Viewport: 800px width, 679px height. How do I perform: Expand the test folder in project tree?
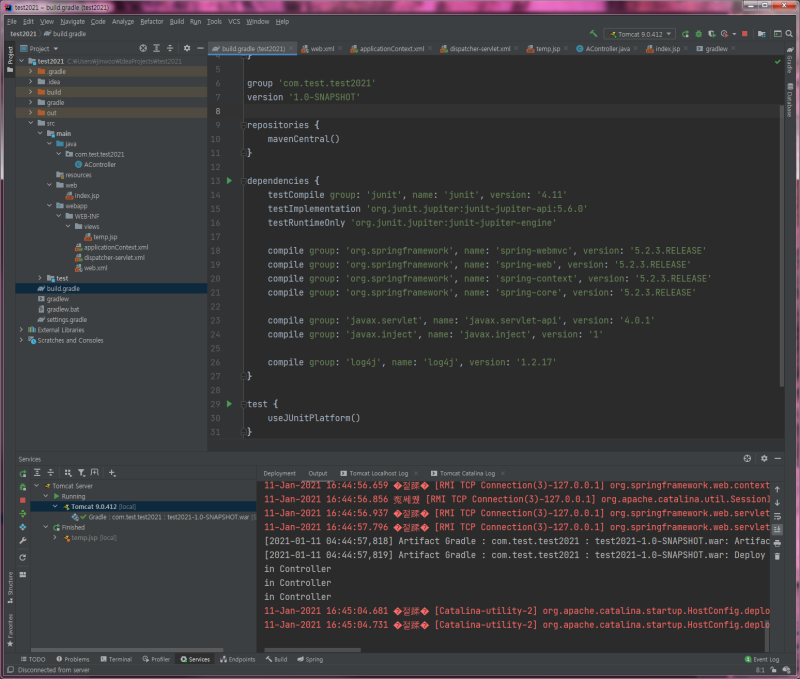(x=40, y=278)
